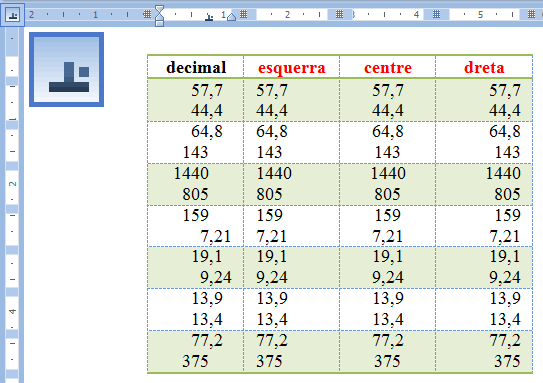Click '13,9' in the centre column
The width and height of the screenshot is (543, 383).
click(x=388, y=299)
